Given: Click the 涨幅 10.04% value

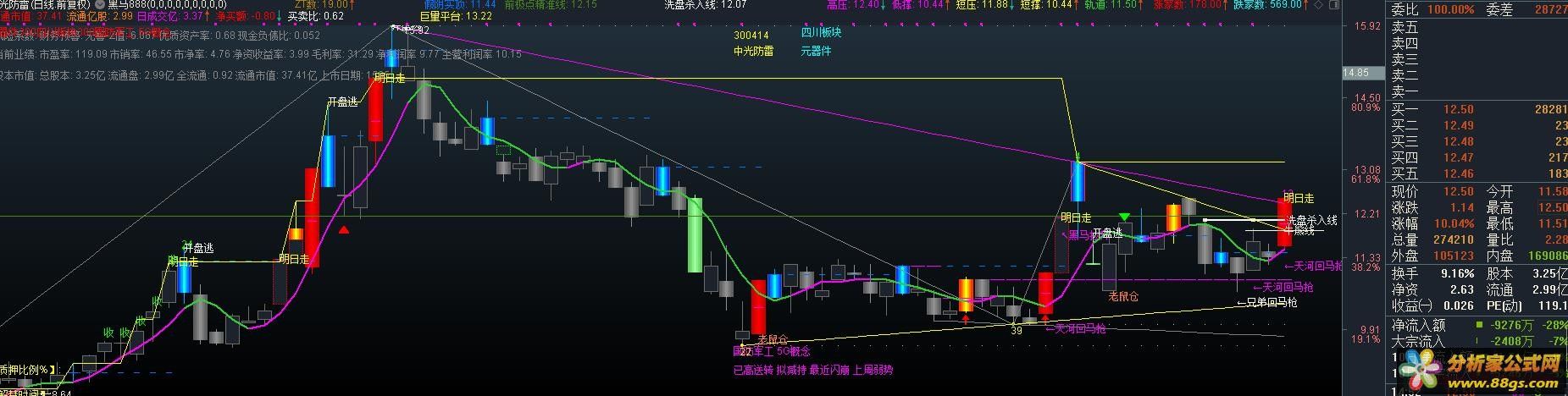Looking at the screenshot, I should pos(1453,224).
